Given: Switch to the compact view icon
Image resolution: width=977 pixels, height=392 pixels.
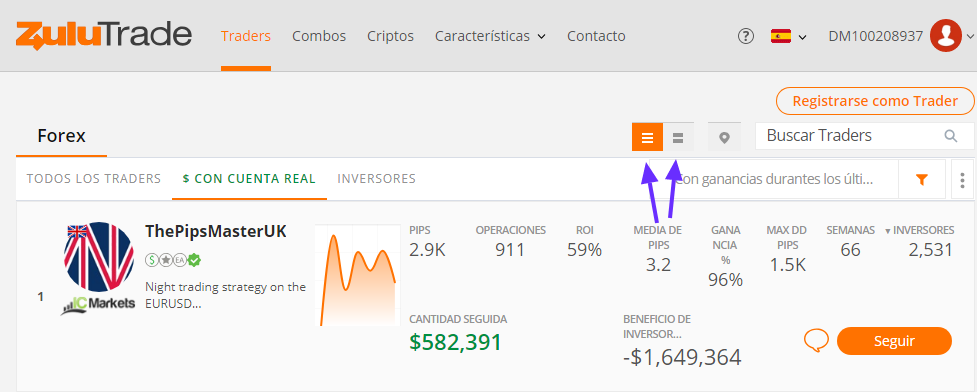Looking at the screenshot, I should coord(678,137).
